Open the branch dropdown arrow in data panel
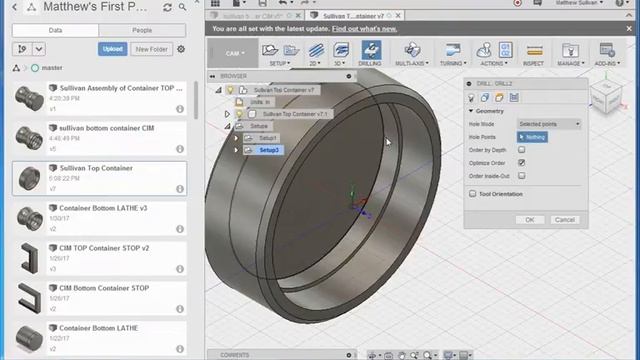This screenshot has width=640, height=360. click(39, 49)
